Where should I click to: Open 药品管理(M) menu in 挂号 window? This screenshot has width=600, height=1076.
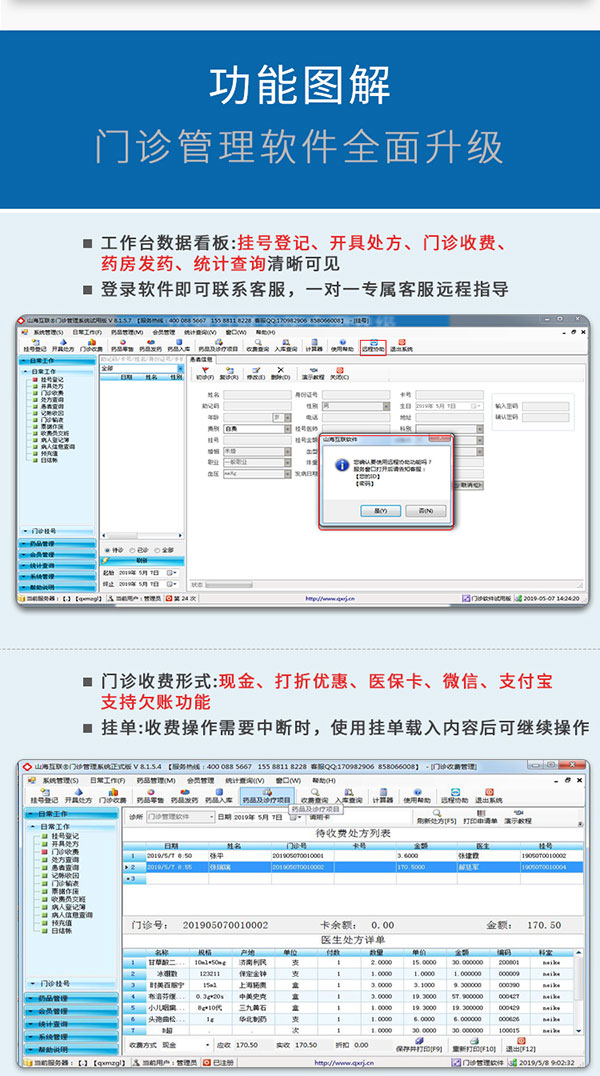[128, 332]
